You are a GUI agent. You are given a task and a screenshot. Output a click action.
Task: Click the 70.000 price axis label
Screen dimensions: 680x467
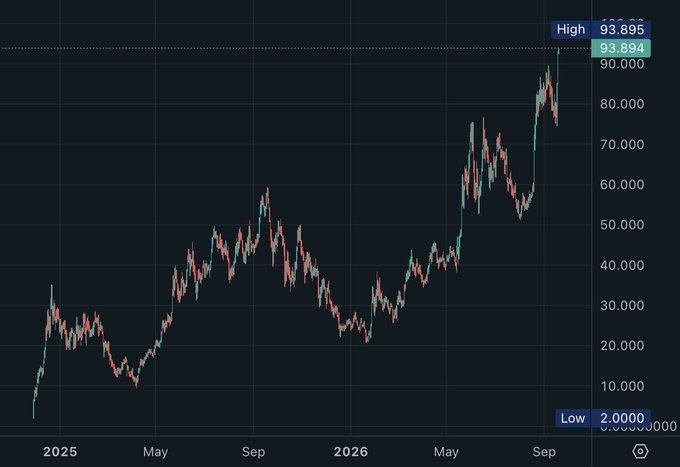(x=622, y=144)
